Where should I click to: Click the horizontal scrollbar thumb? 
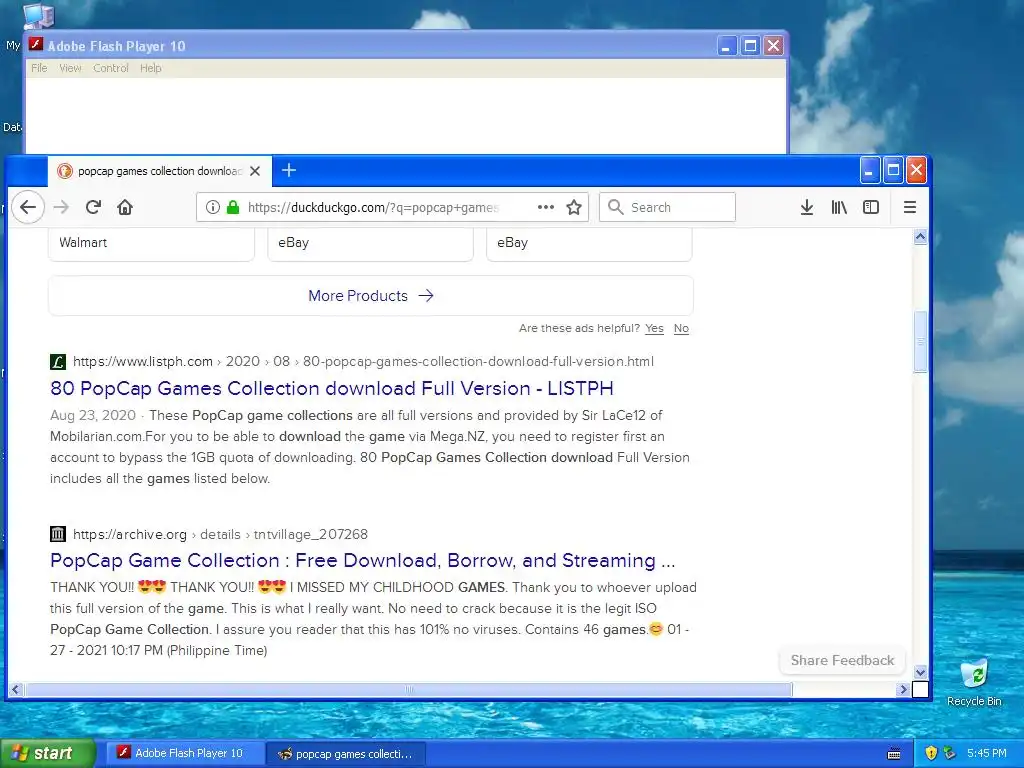tap(409, 689)
